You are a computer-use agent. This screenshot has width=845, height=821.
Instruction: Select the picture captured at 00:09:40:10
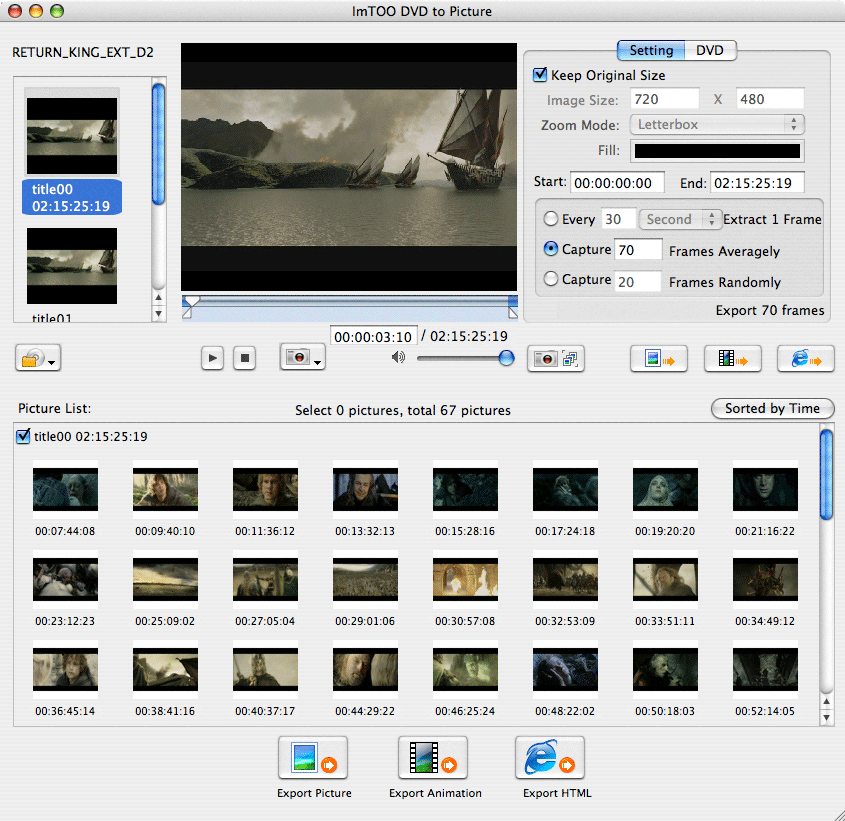tap(165, 489)
